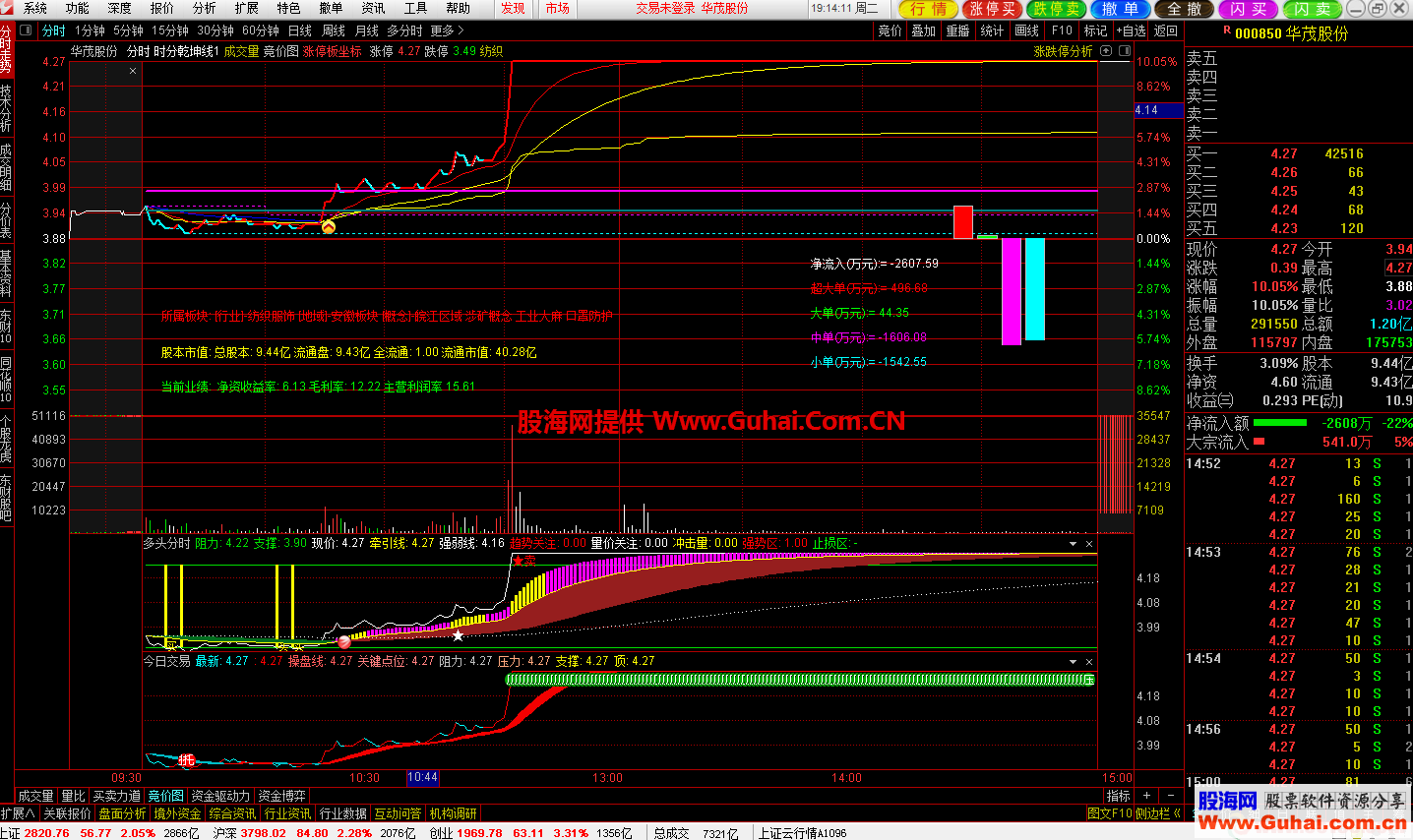Open the 系统 menu
Image resolution: width=1413 pixels, height=840 pixels.
[35, 8]
